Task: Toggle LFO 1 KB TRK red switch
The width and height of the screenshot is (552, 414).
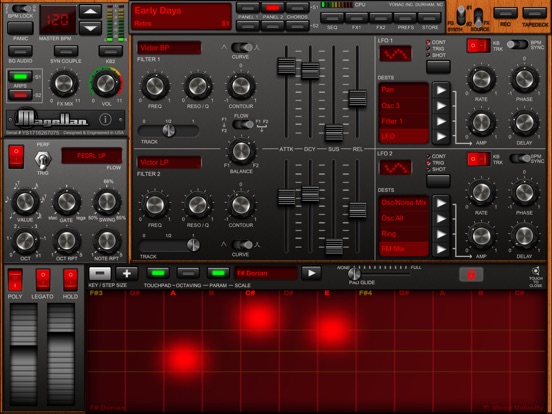Action: tap(478, 46)
